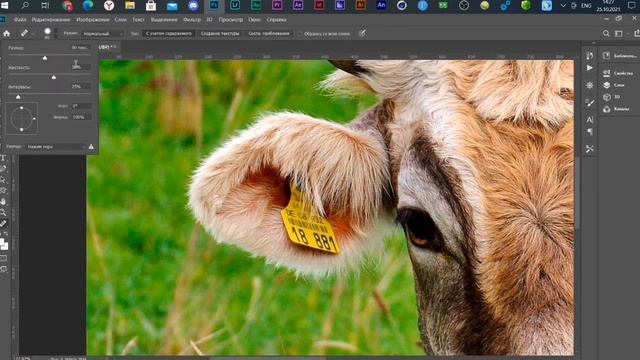Open the History panel icon
Viewport: 640px width, 360px height.
[589, 56]
